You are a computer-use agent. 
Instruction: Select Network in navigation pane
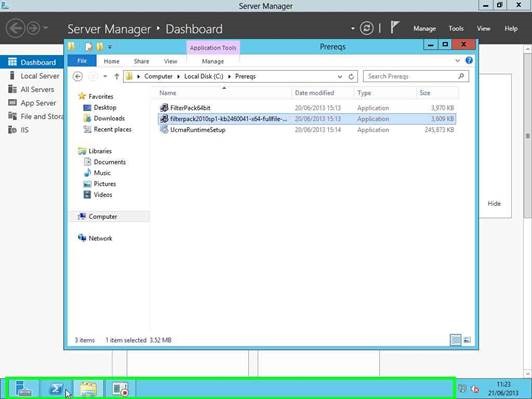click(100, 238)
